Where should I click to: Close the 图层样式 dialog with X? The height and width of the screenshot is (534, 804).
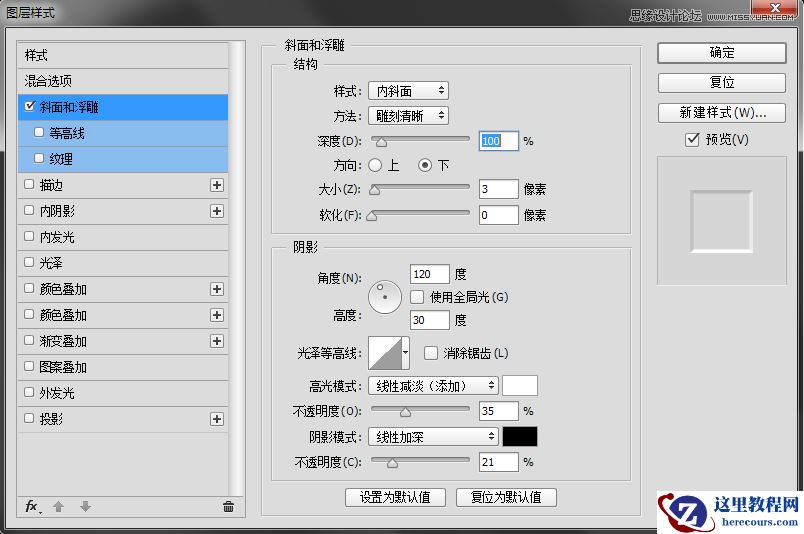(x=775, y=7)
